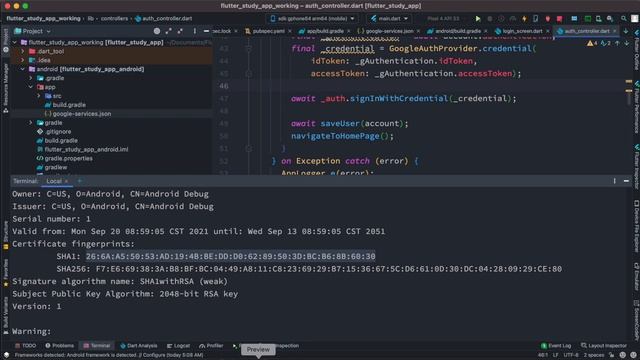The width and height of the screenshot is (640, 360).
Task: Switch to android/build.gradle editor tab
Action: click(458, 31)
